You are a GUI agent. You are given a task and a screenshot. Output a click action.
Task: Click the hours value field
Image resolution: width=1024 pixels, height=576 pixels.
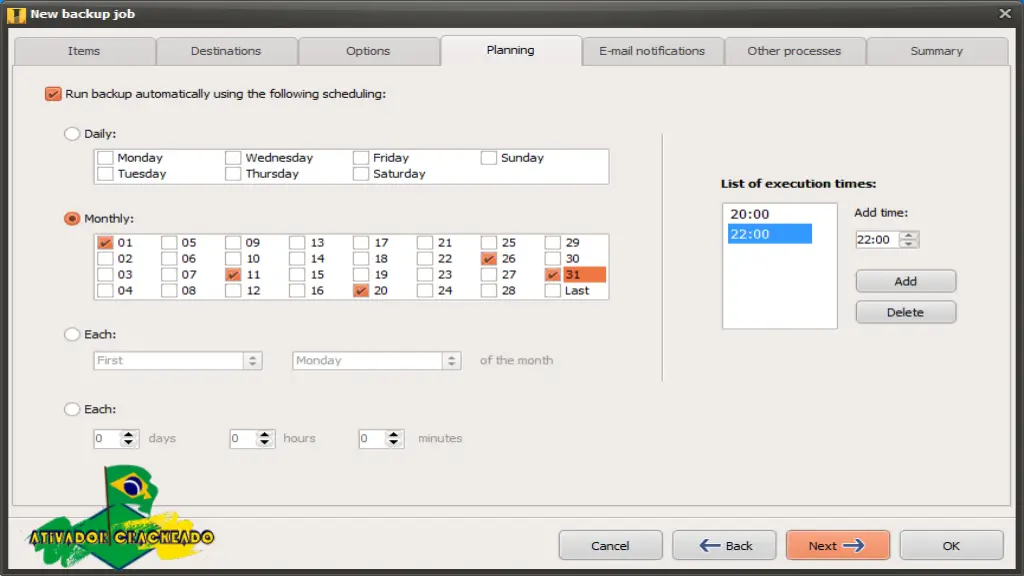pyautogui.click(x=244, y=439)
